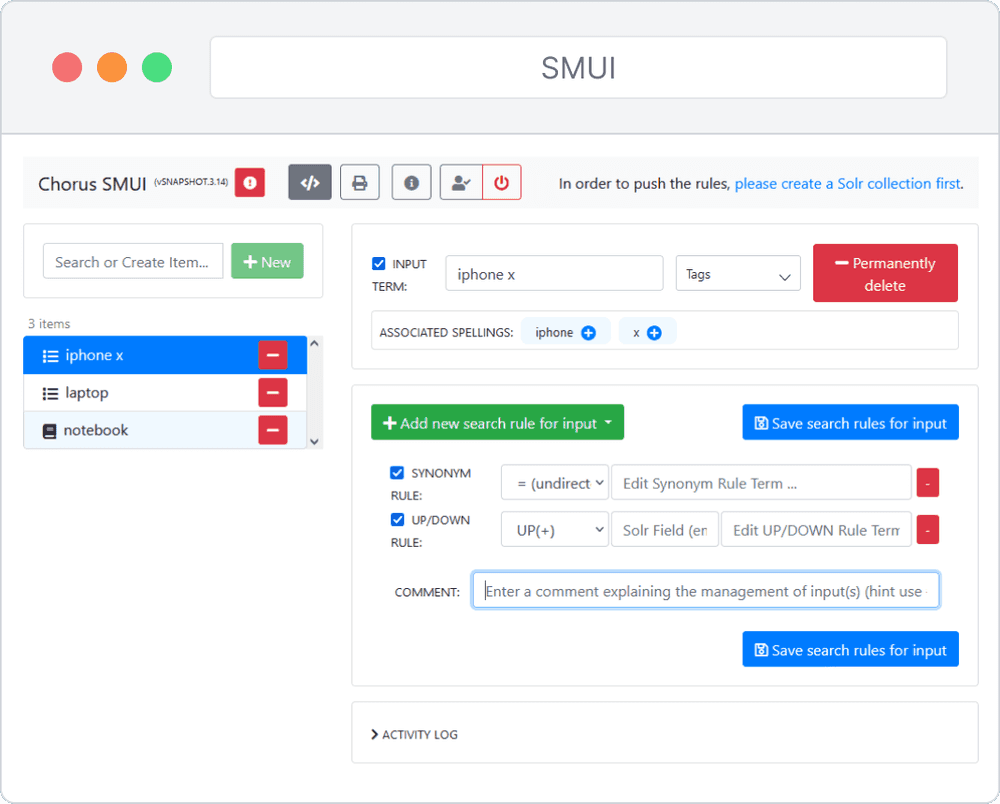Viewport: 1000px width, 804px height.
Task: Click inside the COMMENT input field
Action: [x=705, y=590]
